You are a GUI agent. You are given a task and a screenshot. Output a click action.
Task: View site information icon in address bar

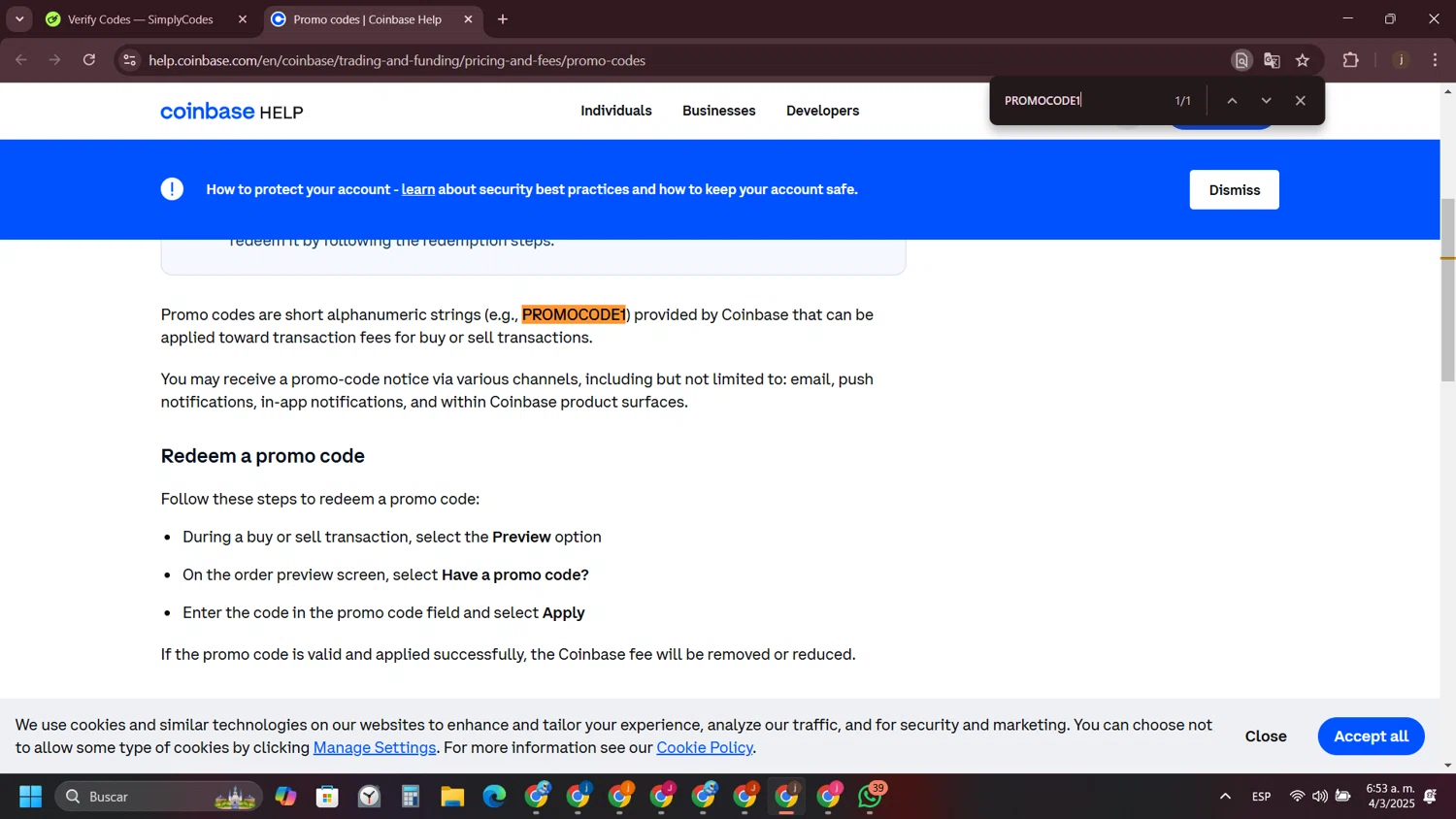129,60
